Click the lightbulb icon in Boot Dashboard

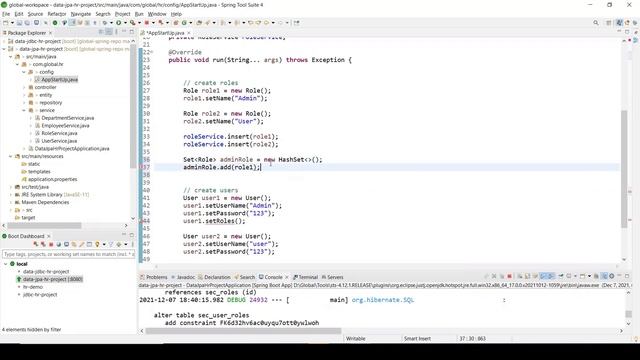[x=97, y=244]
